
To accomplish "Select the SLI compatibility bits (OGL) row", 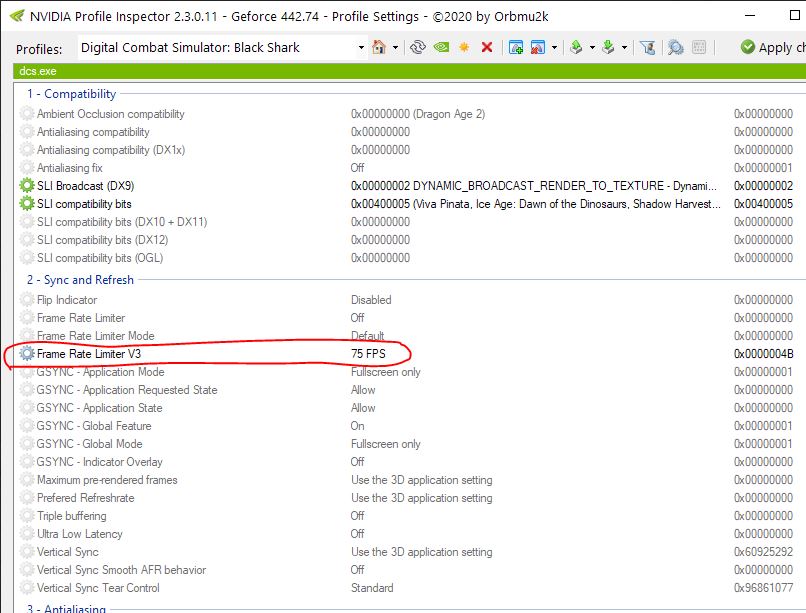I will [409, 257].
